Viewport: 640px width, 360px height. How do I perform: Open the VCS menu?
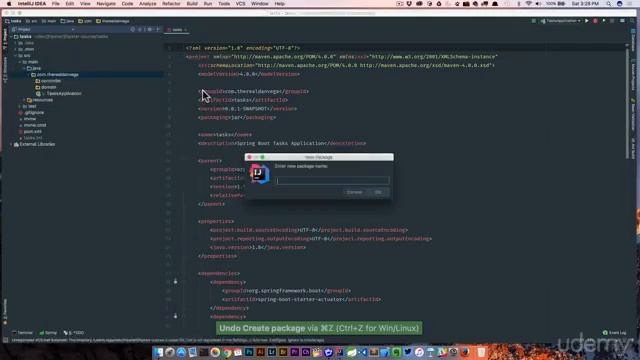[x=240, y=4]
